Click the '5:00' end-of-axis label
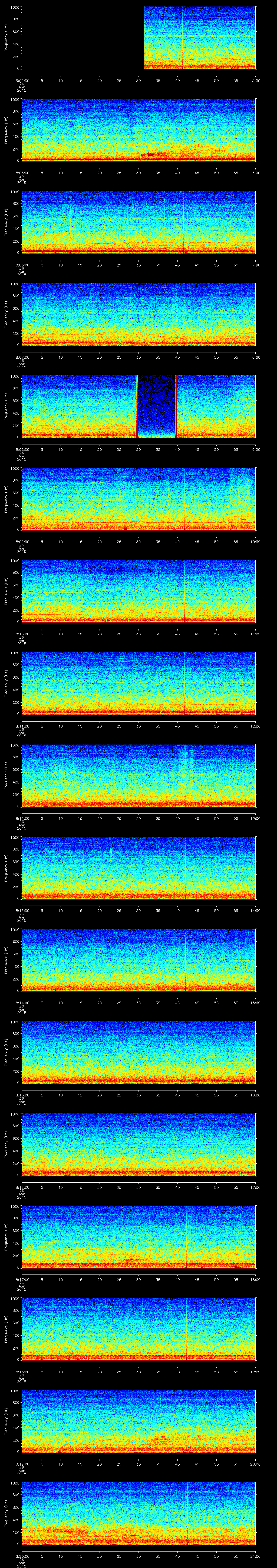 256,80
